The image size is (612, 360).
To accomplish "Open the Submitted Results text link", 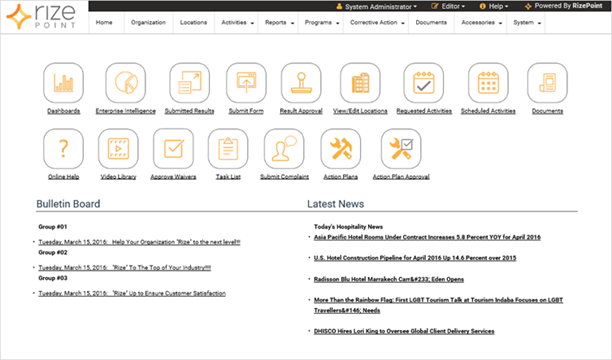I will point(189,111).
